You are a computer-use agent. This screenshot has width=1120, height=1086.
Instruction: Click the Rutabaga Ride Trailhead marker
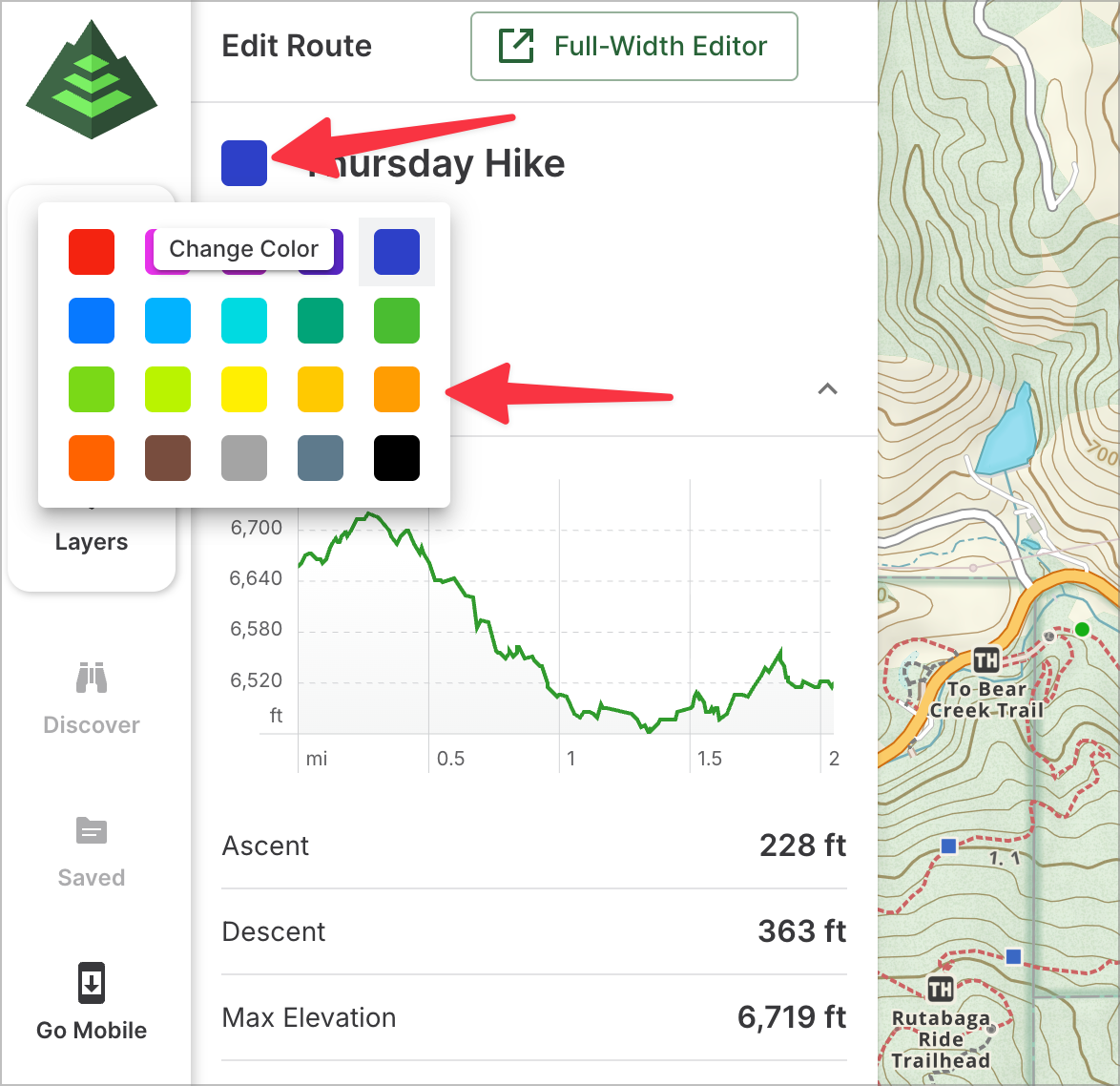pyautogui.click(x=941, y=989)
